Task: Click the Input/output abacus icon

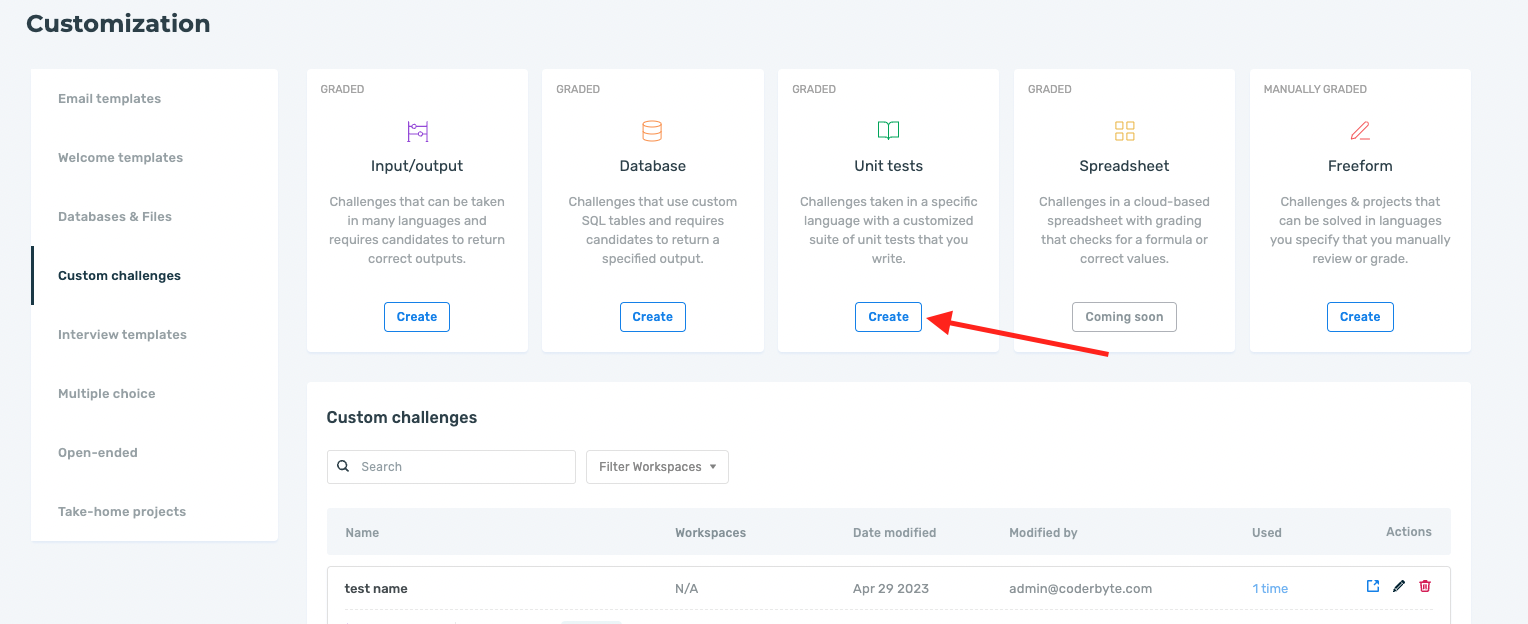Action: click(417, 131)
